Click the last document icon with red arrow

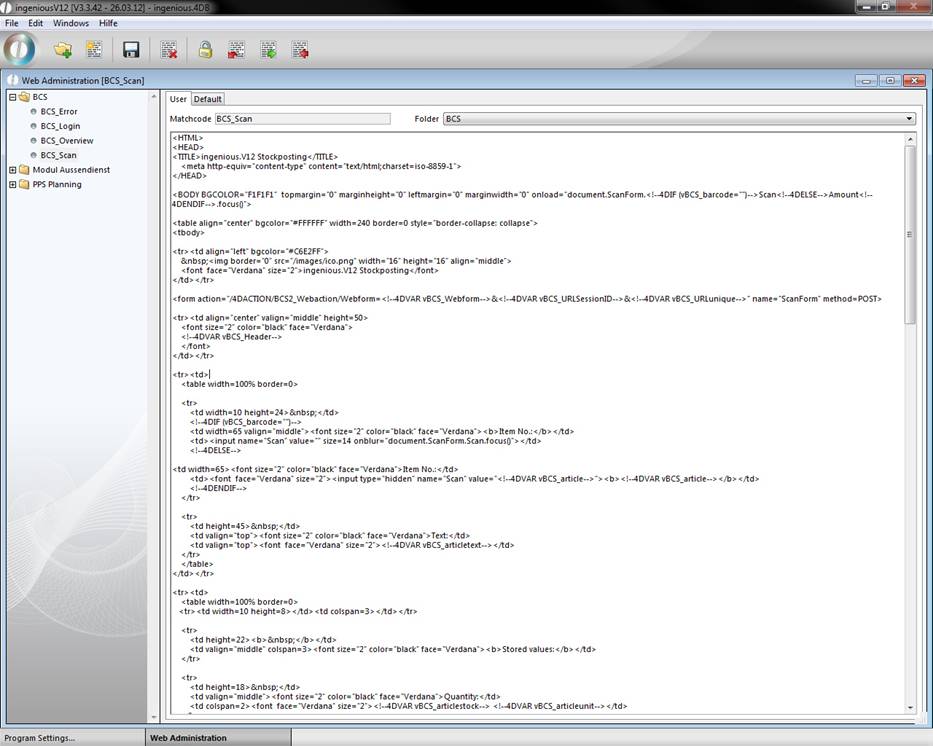(300, 49)
